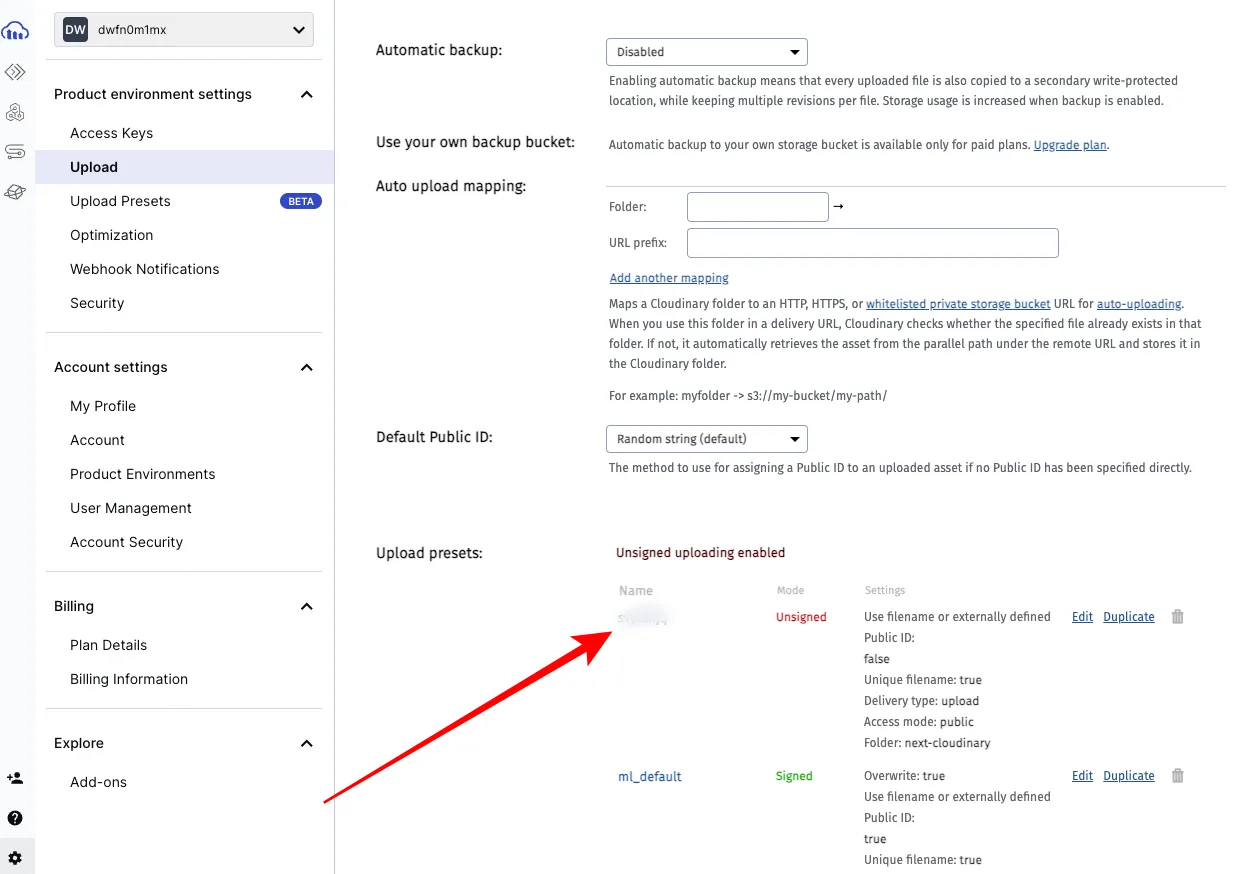Focus the Folder input field
The height and width of the screenshot is (874, 1252).
[x=758, y=207]
